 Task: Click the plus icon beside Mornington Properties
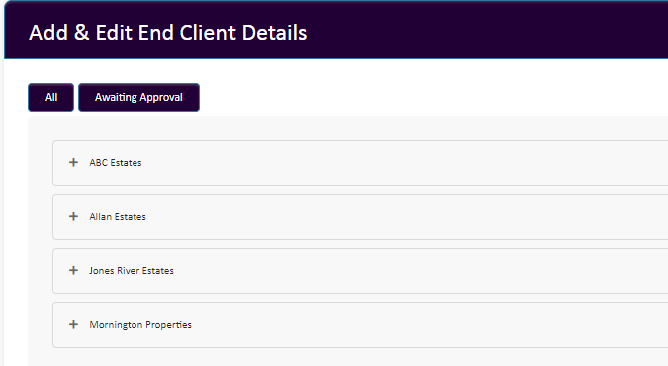73,325
